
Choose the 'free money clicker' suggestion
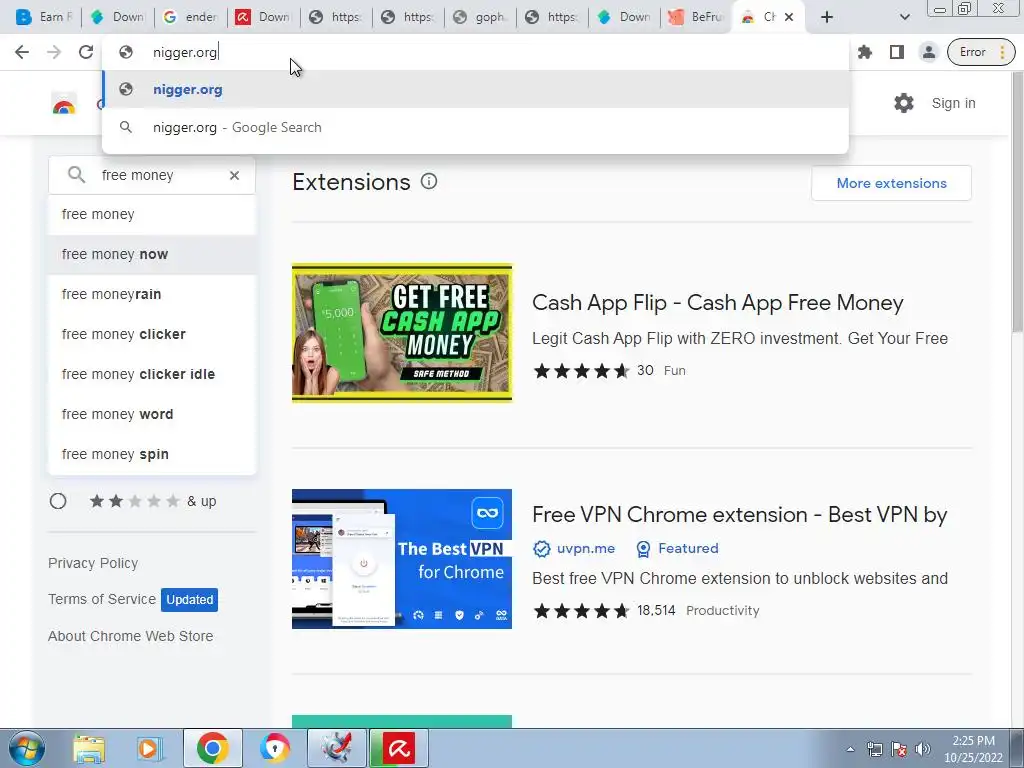152,334
